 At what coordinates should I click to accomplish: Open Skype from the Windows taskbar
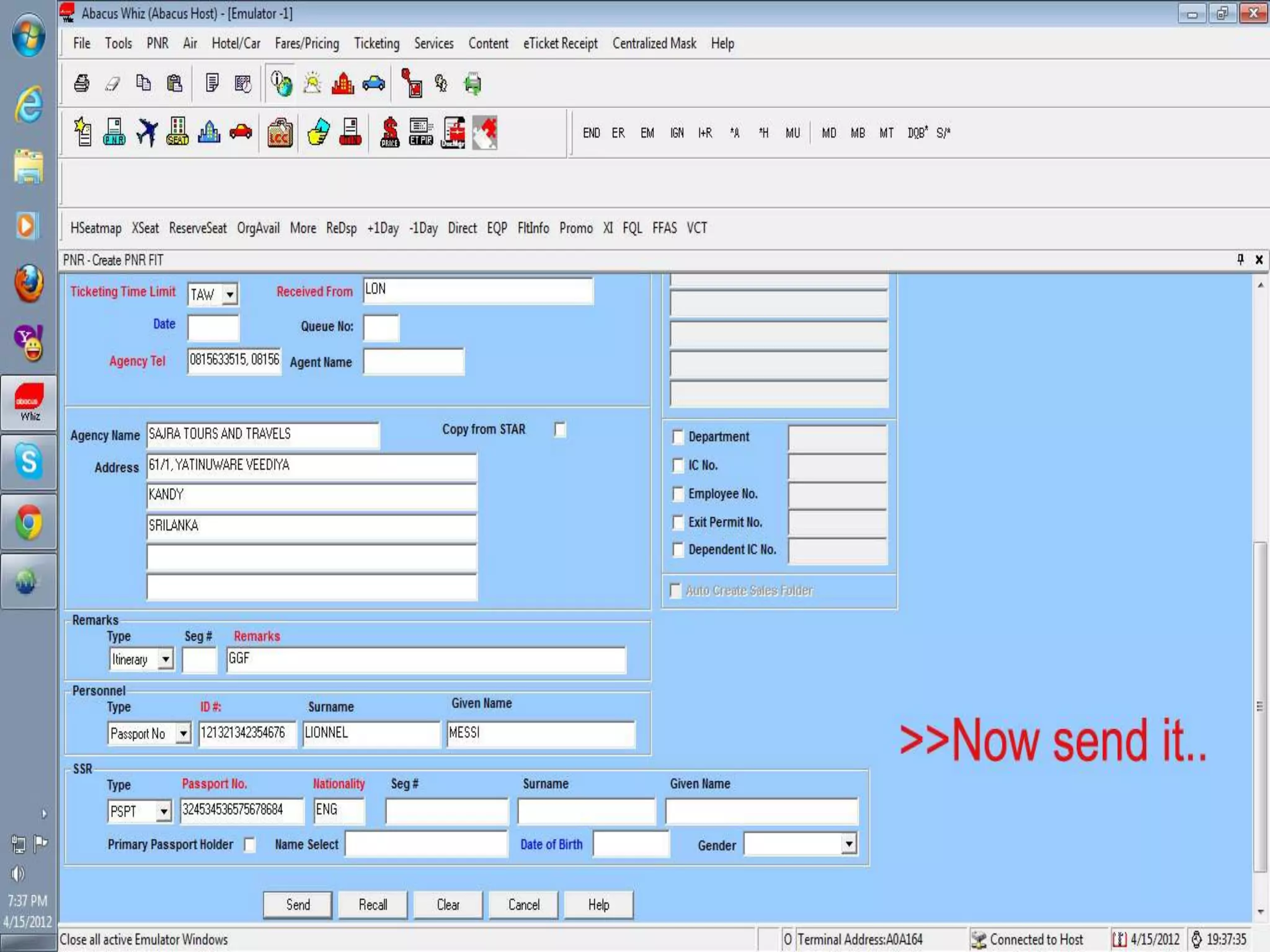click(29, 462)
